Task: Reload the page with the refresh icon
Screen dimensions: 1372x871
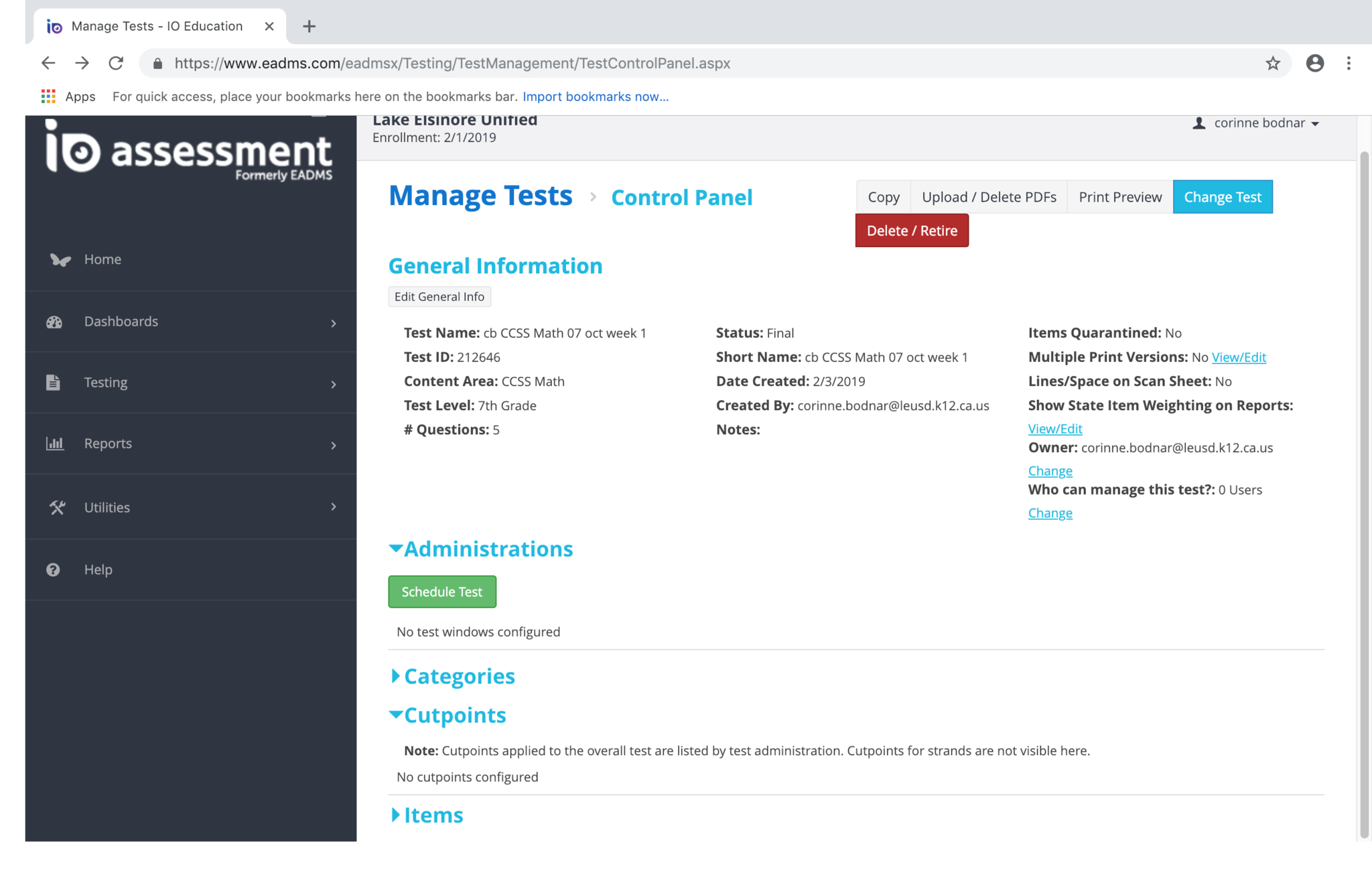Action: [x=116, y=64]
